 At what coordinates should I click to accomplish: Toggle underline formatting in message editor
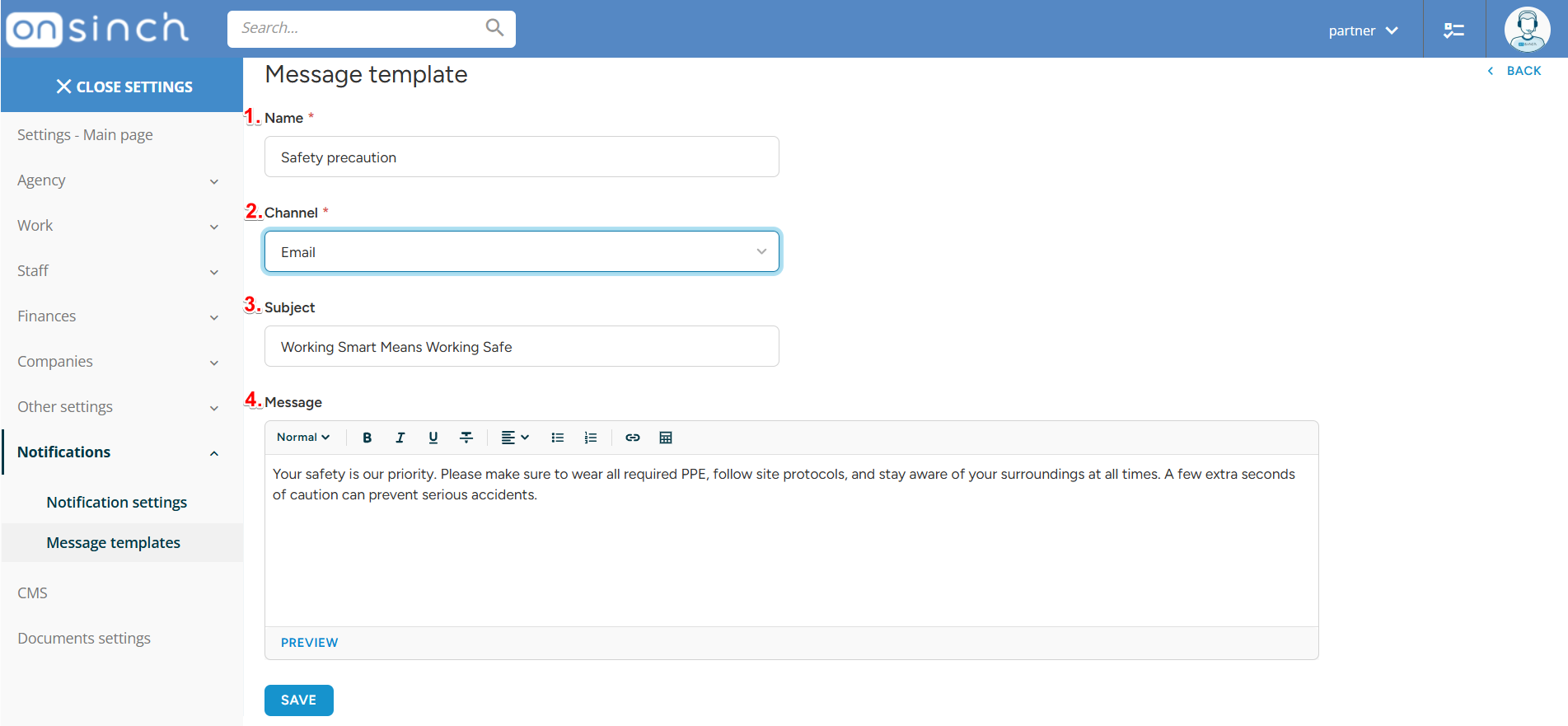coord(433,438)
